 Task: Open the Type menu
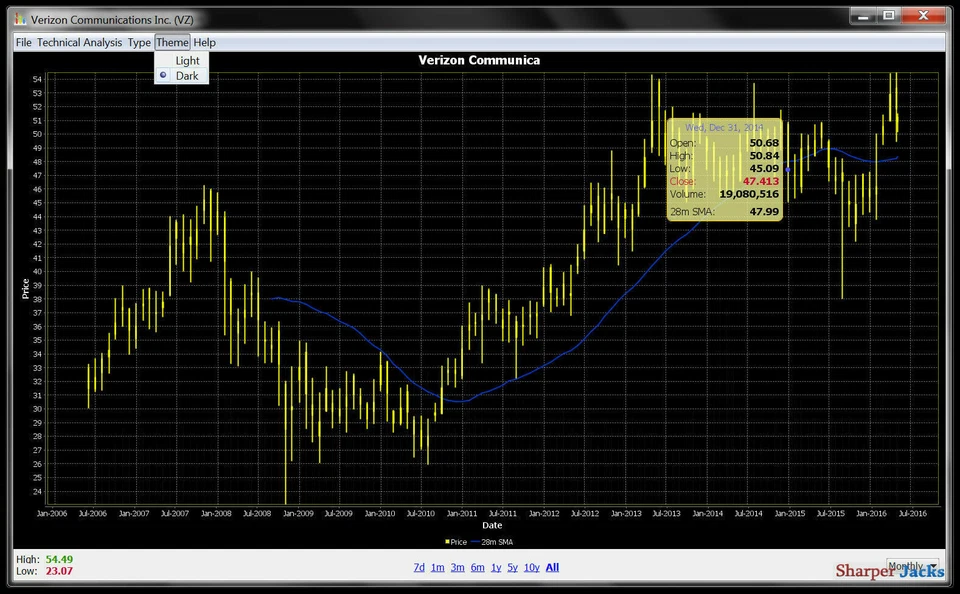click(x=139, y=42)
